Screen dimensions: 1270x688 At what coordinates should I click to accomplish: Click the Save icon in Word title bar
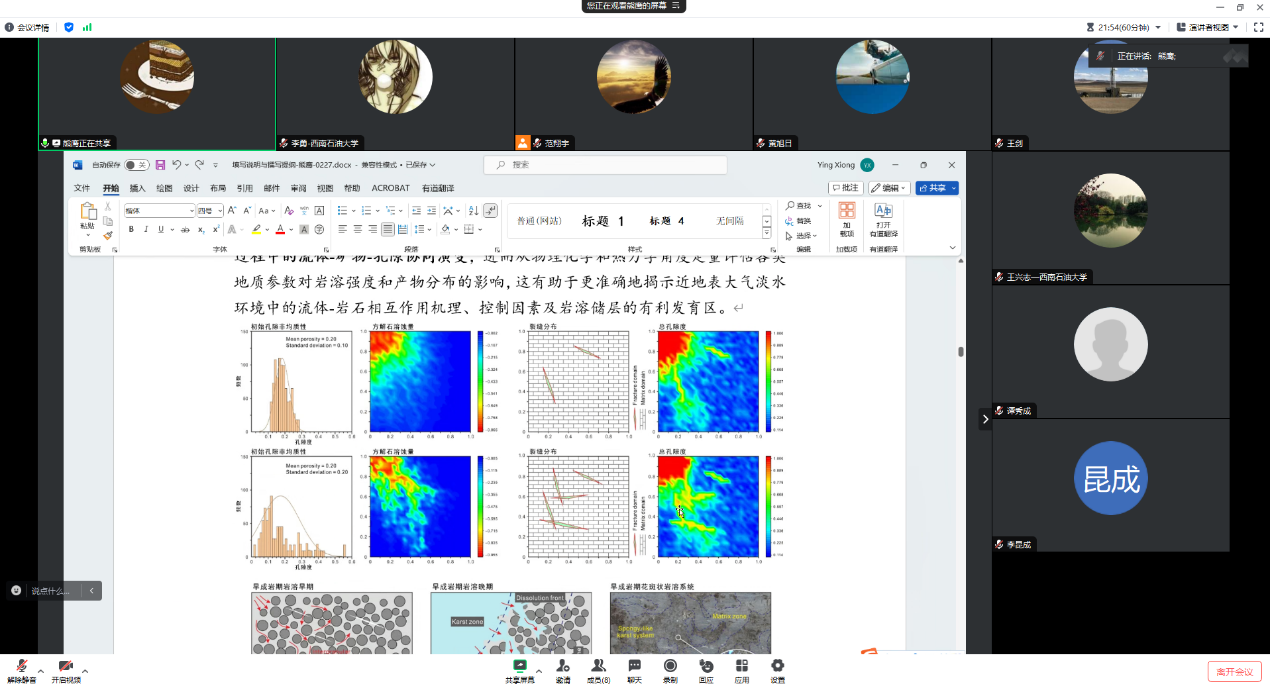160,165
